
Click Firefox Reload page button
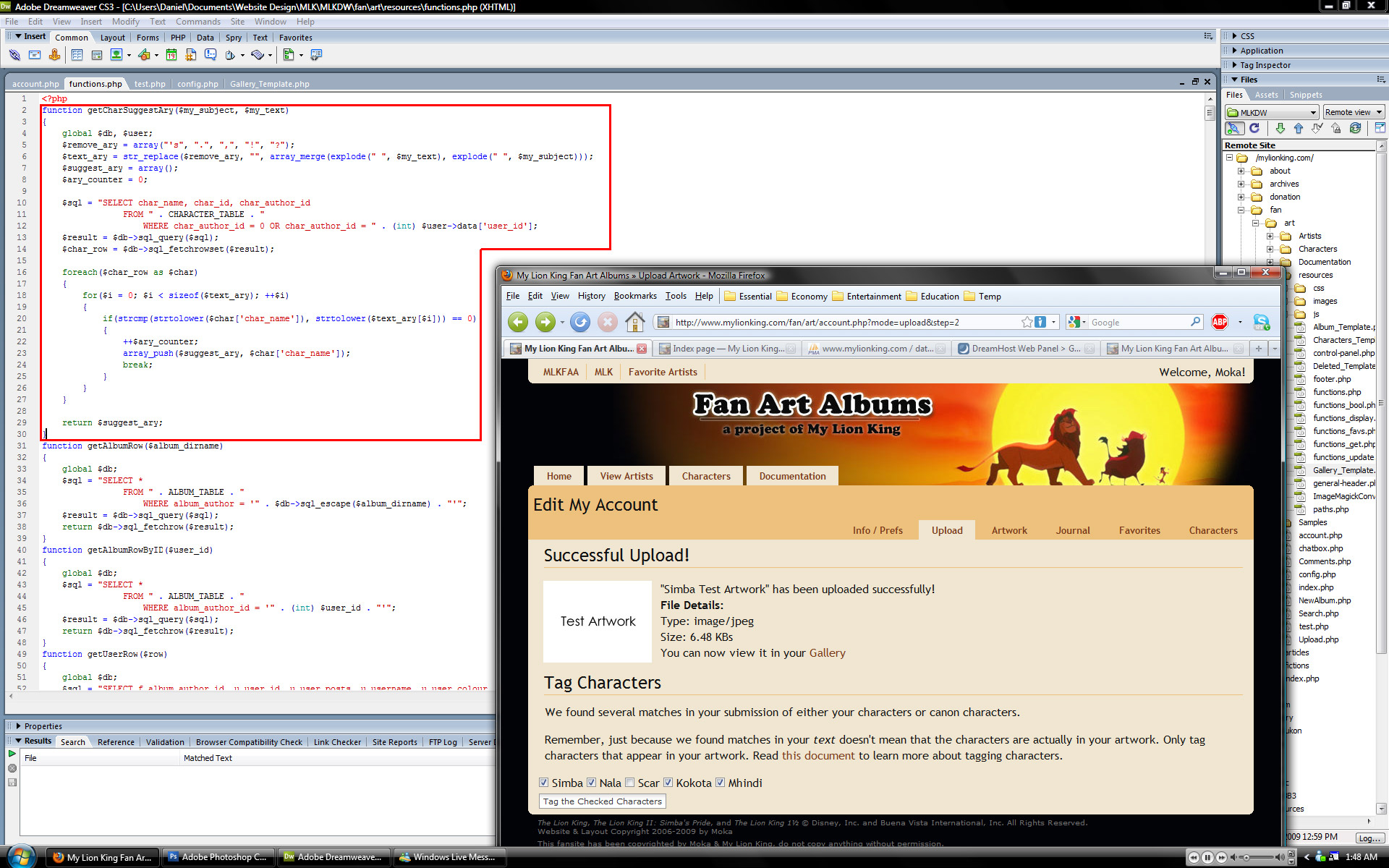[x=579, y=322]
